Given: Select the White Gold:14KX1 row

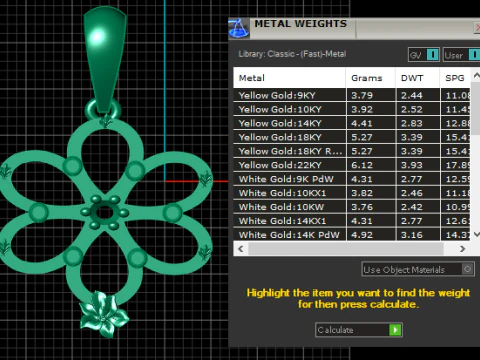Looking at the screenshot, I should pyautogui.click(x=352, y=221).
